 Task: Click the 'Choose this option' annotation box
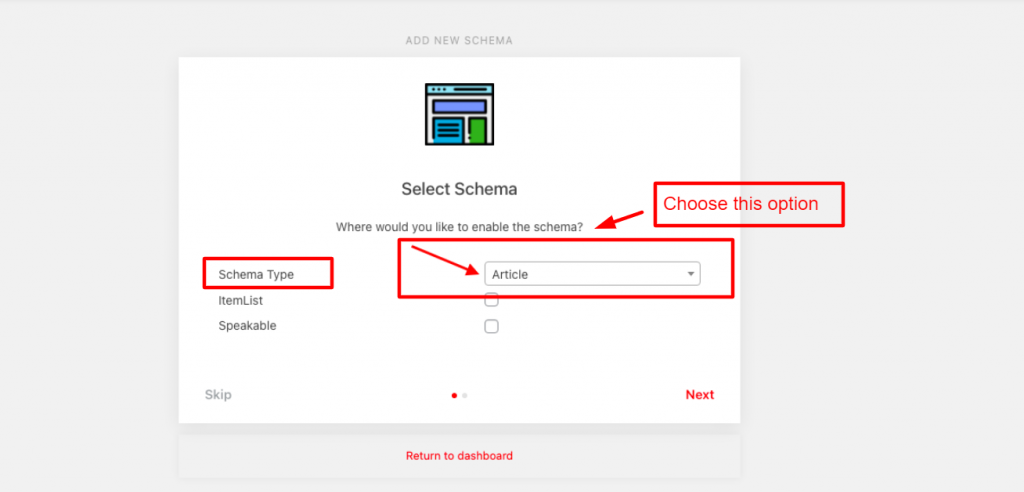click(x=749, y=204)
